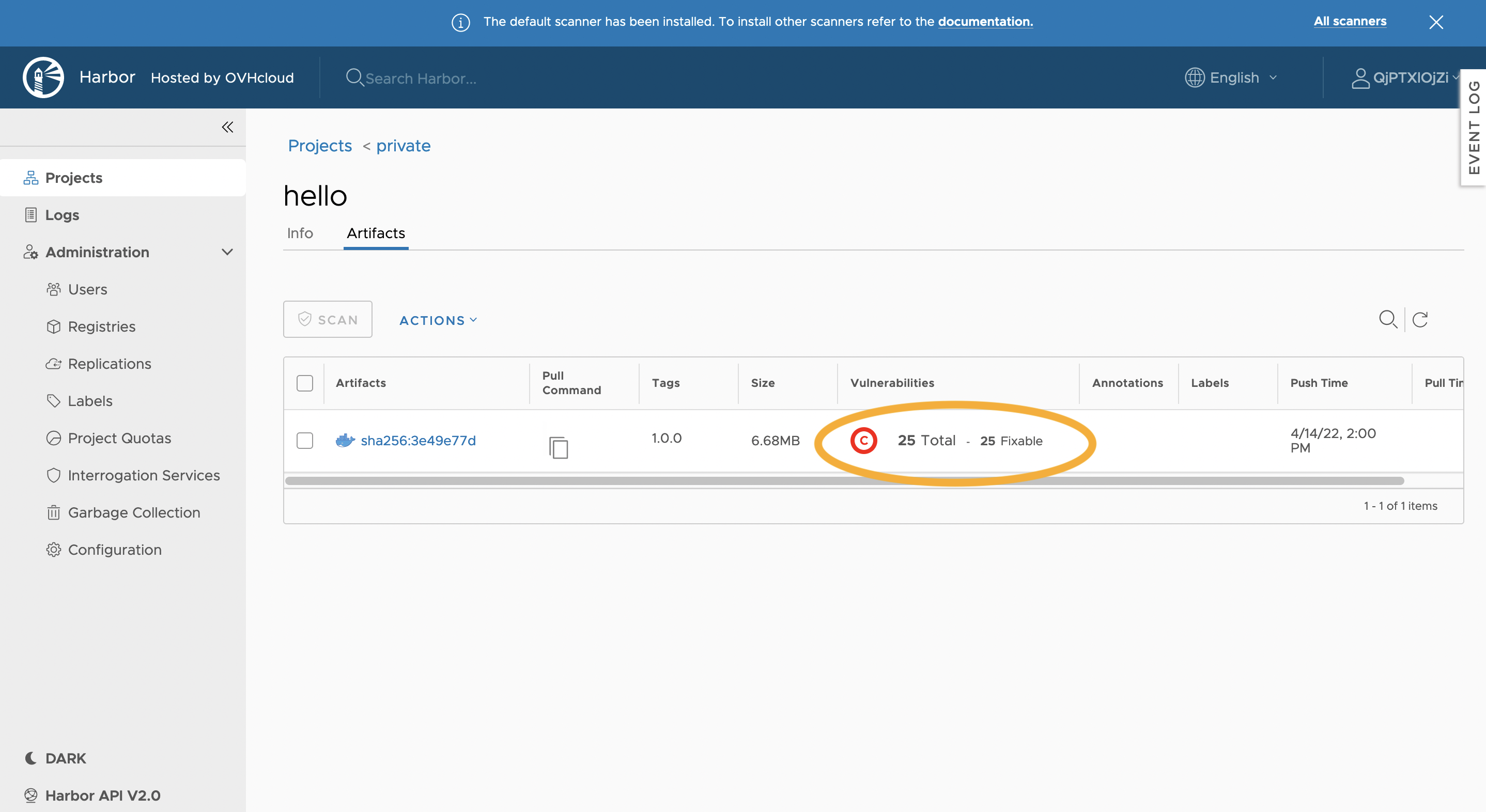
Task: Collapse the Administration section chevron
Action: (227, 252)
